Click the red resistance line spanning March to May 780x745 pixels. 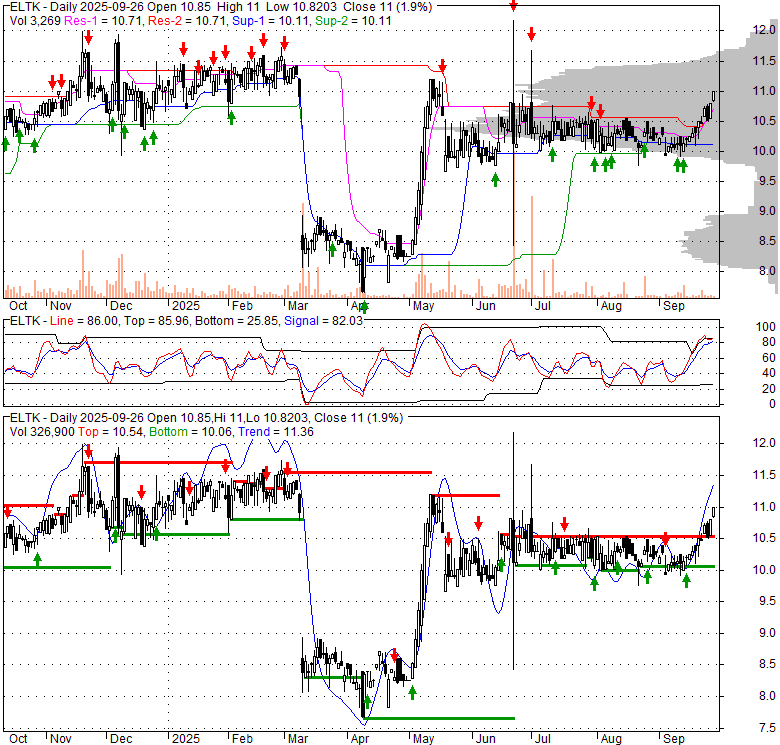point(358,472)
